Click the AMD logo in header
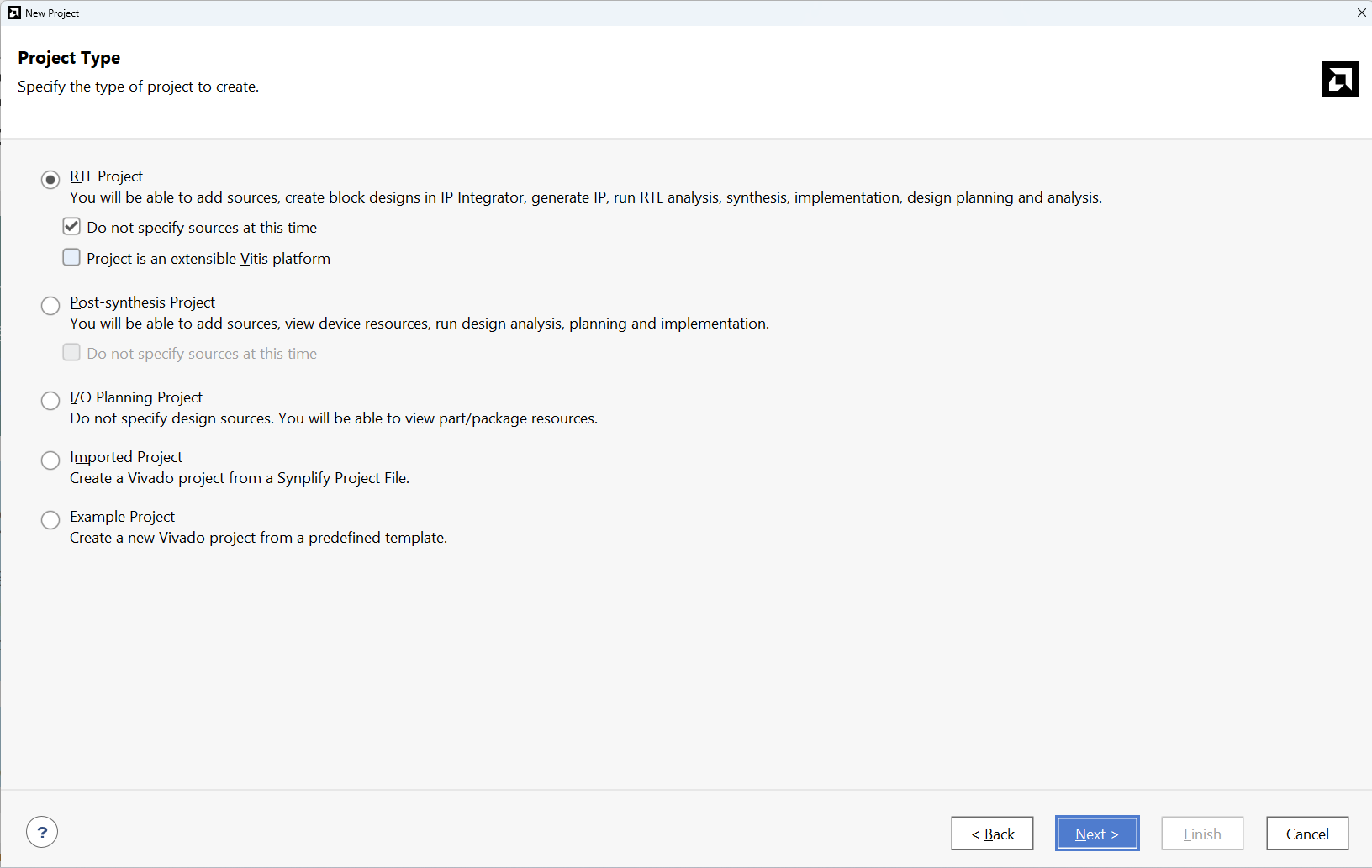The width and height of the screenshot is (1372, 868). point(1339,80)
